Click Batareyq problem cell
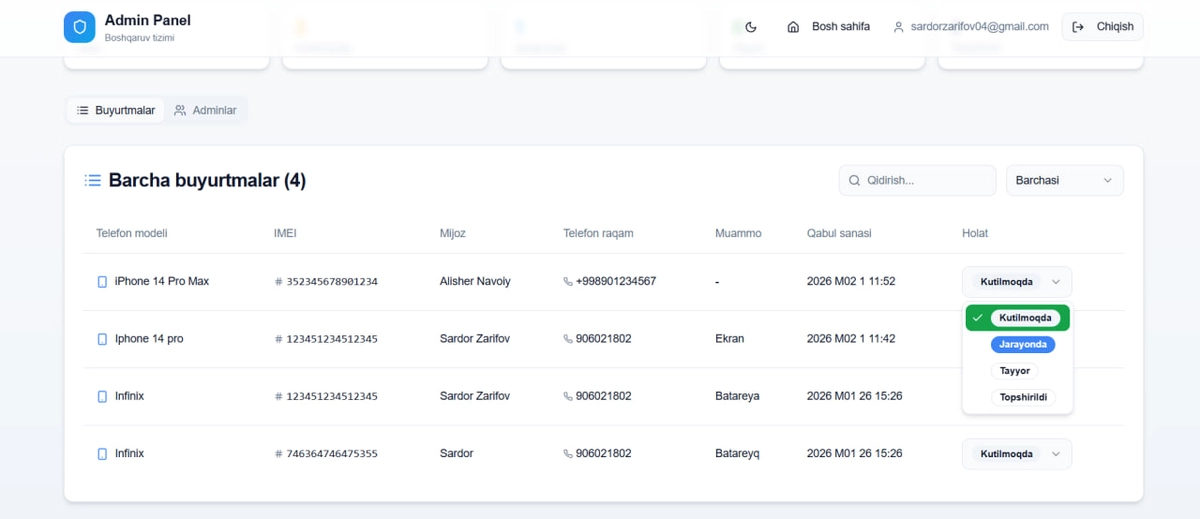This screenshot has height=519, width=1200. click(x=737, y=454)
